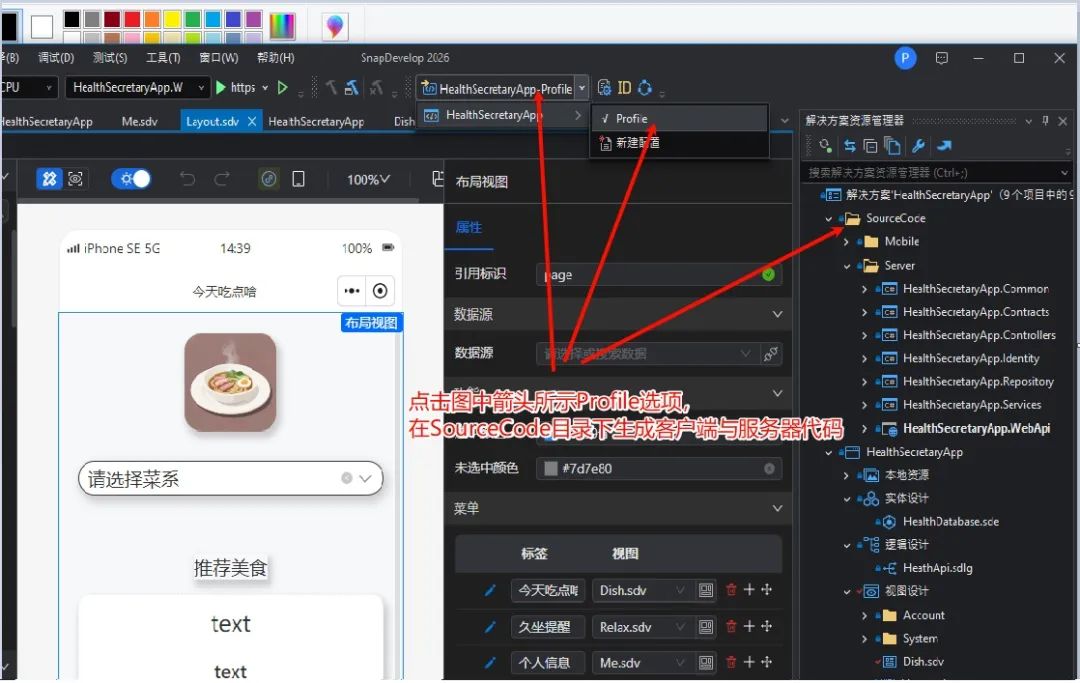
Task: Pin the solution explorer panel
Action: [1045, 120]
